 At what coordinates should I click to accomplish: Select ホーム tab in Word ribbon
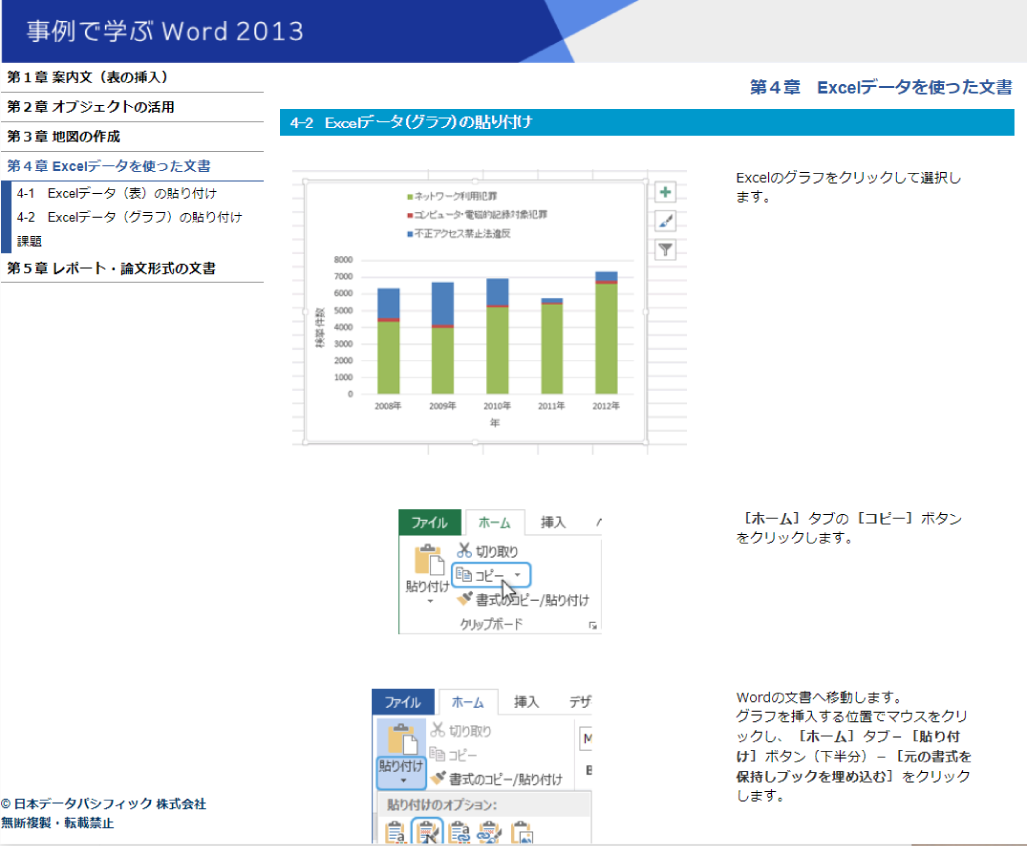(x=468, y=702)
